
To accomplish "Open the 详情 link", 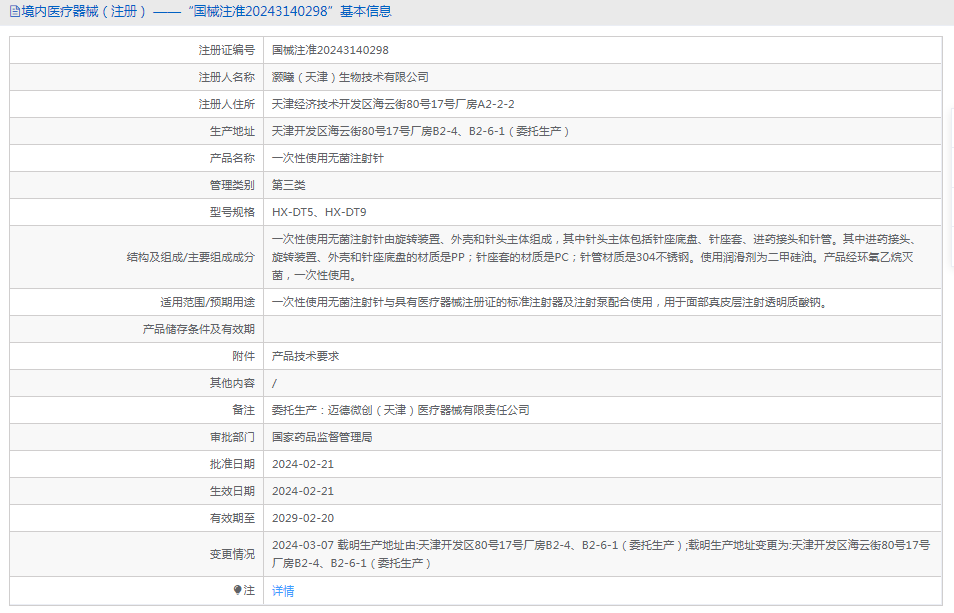I will click(x=283, y=590).
